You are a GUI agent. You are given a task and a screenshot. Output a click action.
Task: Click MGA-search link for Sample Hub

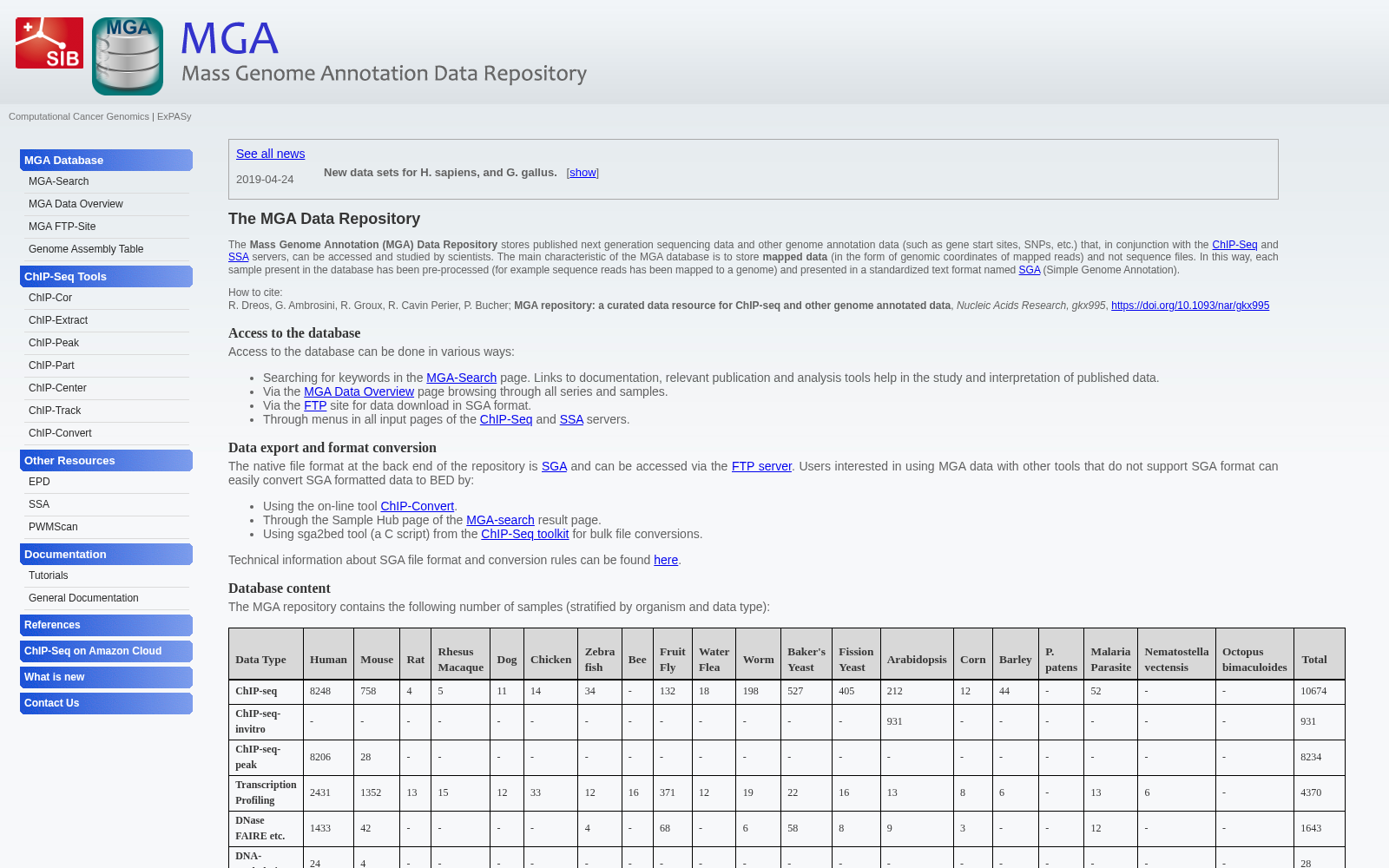pyautogui.click(x=500, y=520)
